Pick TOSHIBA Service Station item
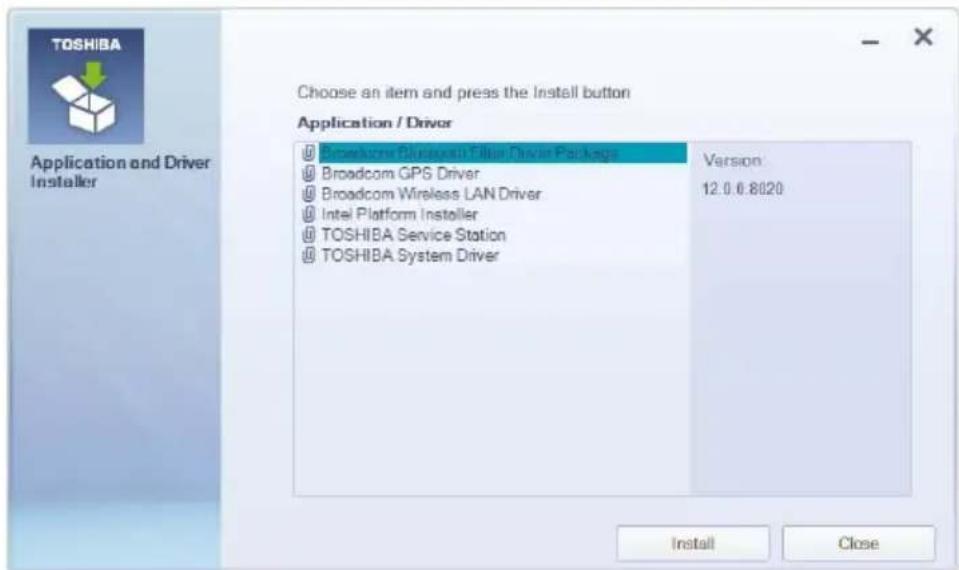959x570 pixels. (413, 235)
